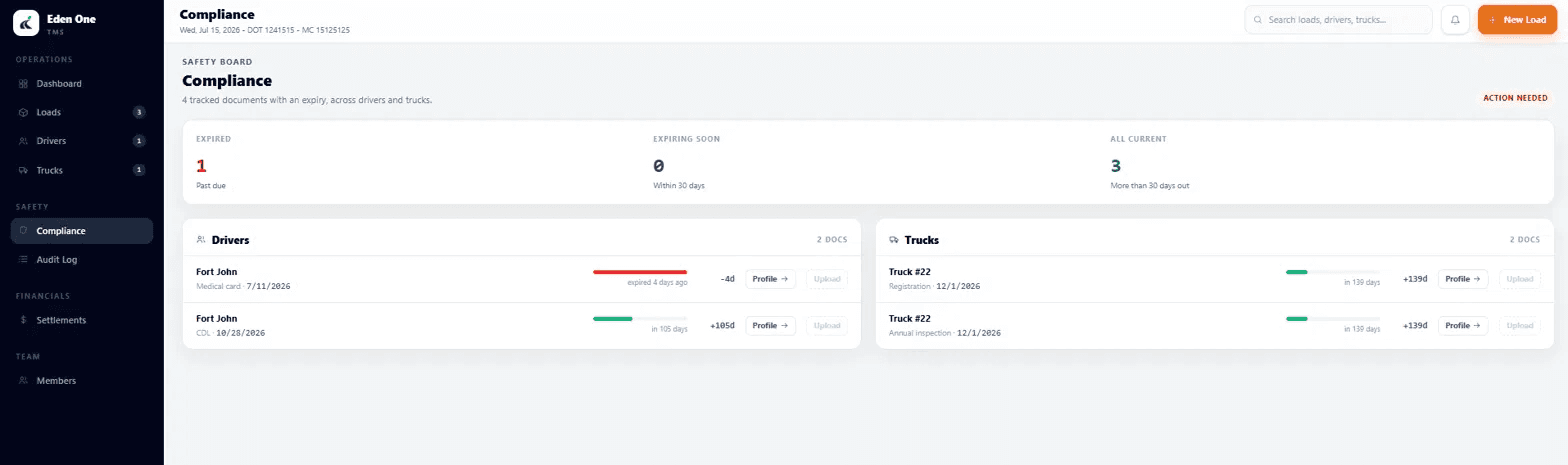Click the red expired Medical card progress bar

click(x=640, y=272)
